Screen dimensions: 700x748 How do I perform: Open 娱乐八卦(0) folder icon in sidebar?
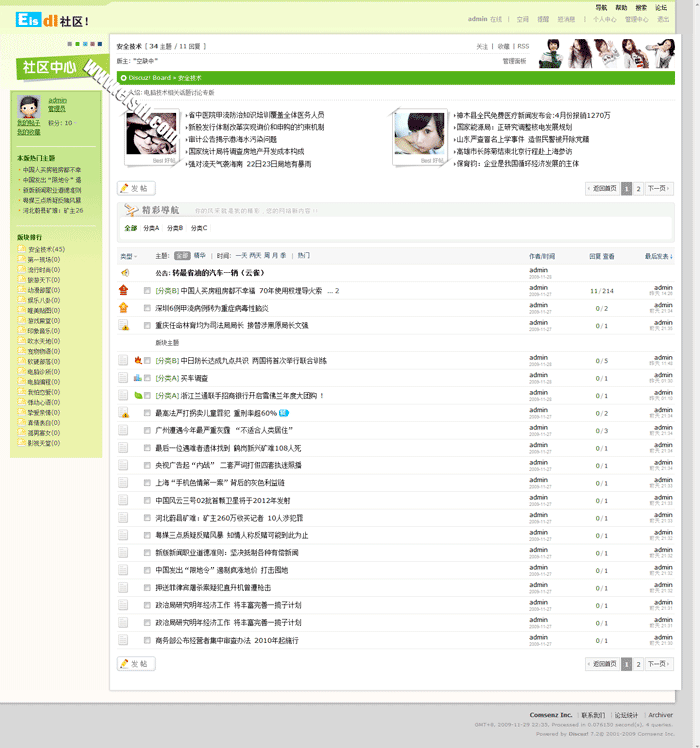tap(21, 300)
